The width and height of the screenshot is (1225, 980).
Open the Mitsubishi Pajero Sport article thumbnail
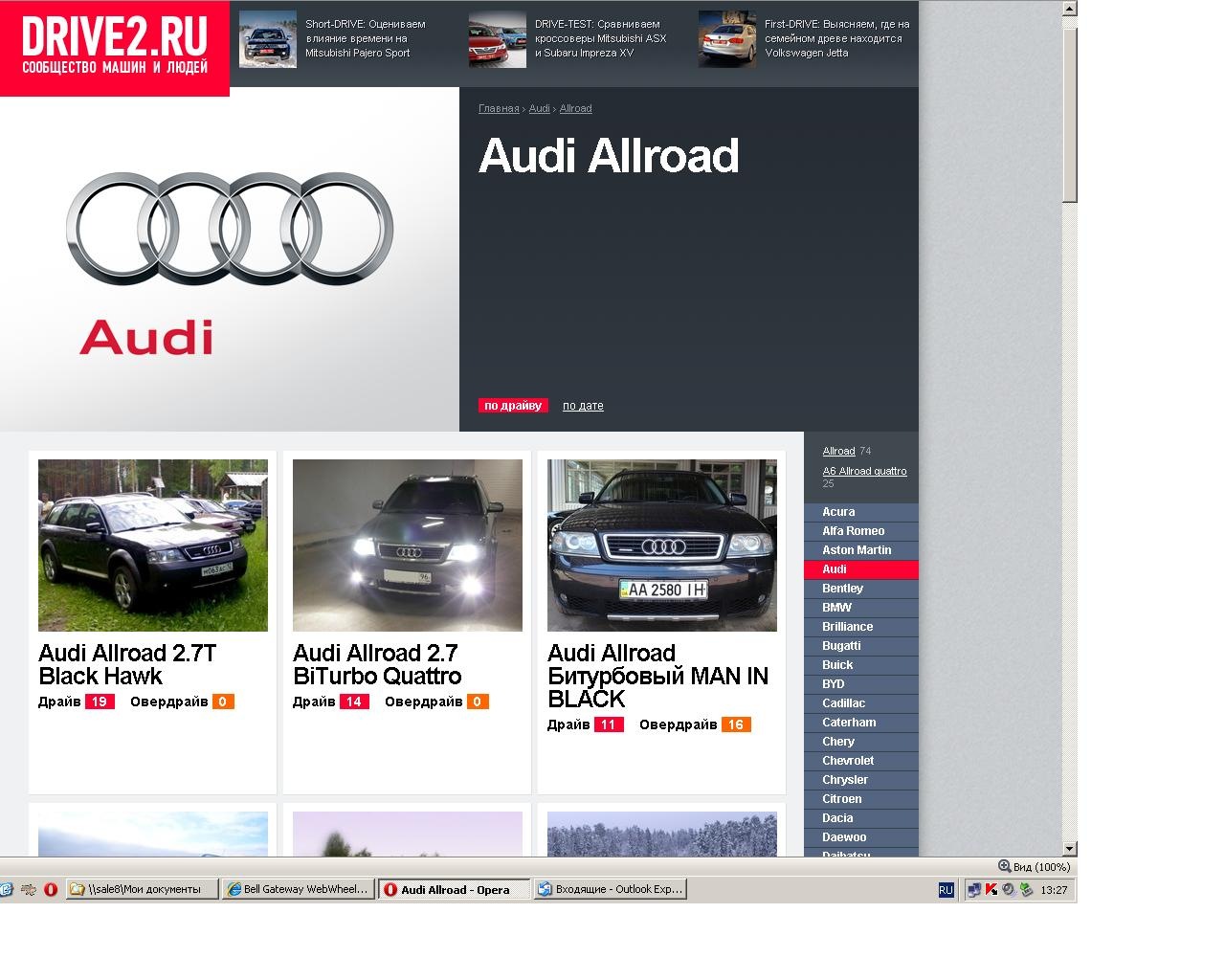click(x=268, y=39)
